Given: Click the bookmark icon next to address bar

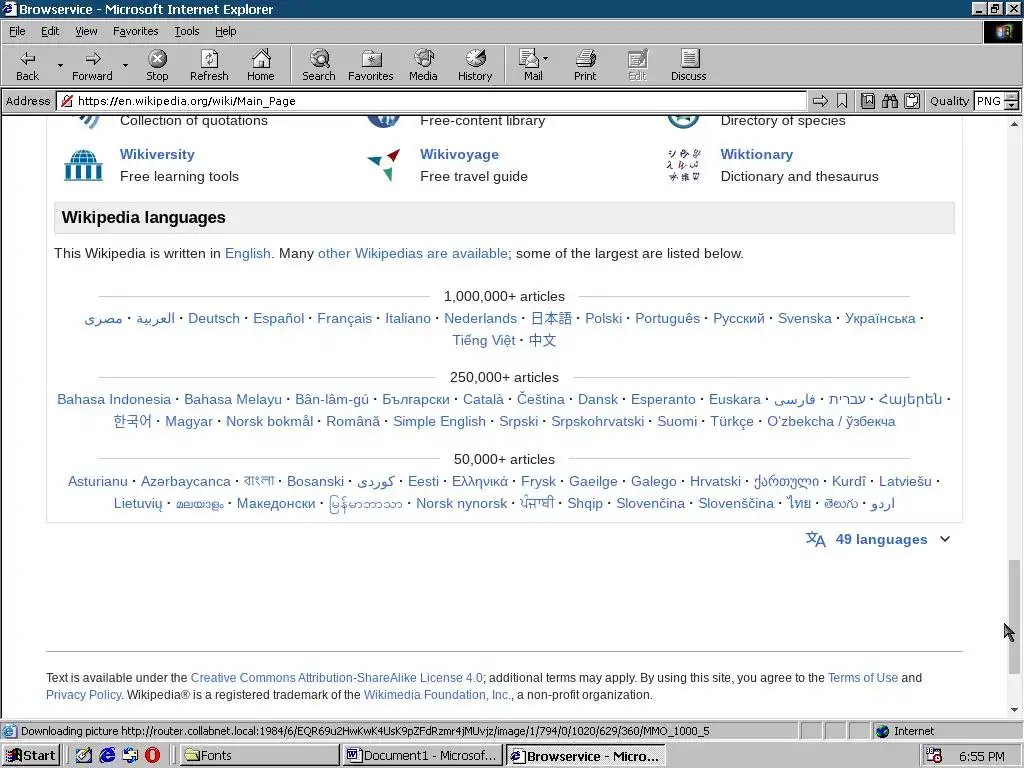Looking at the screenshot, I should pyautogui.click(x=842, y=101).
